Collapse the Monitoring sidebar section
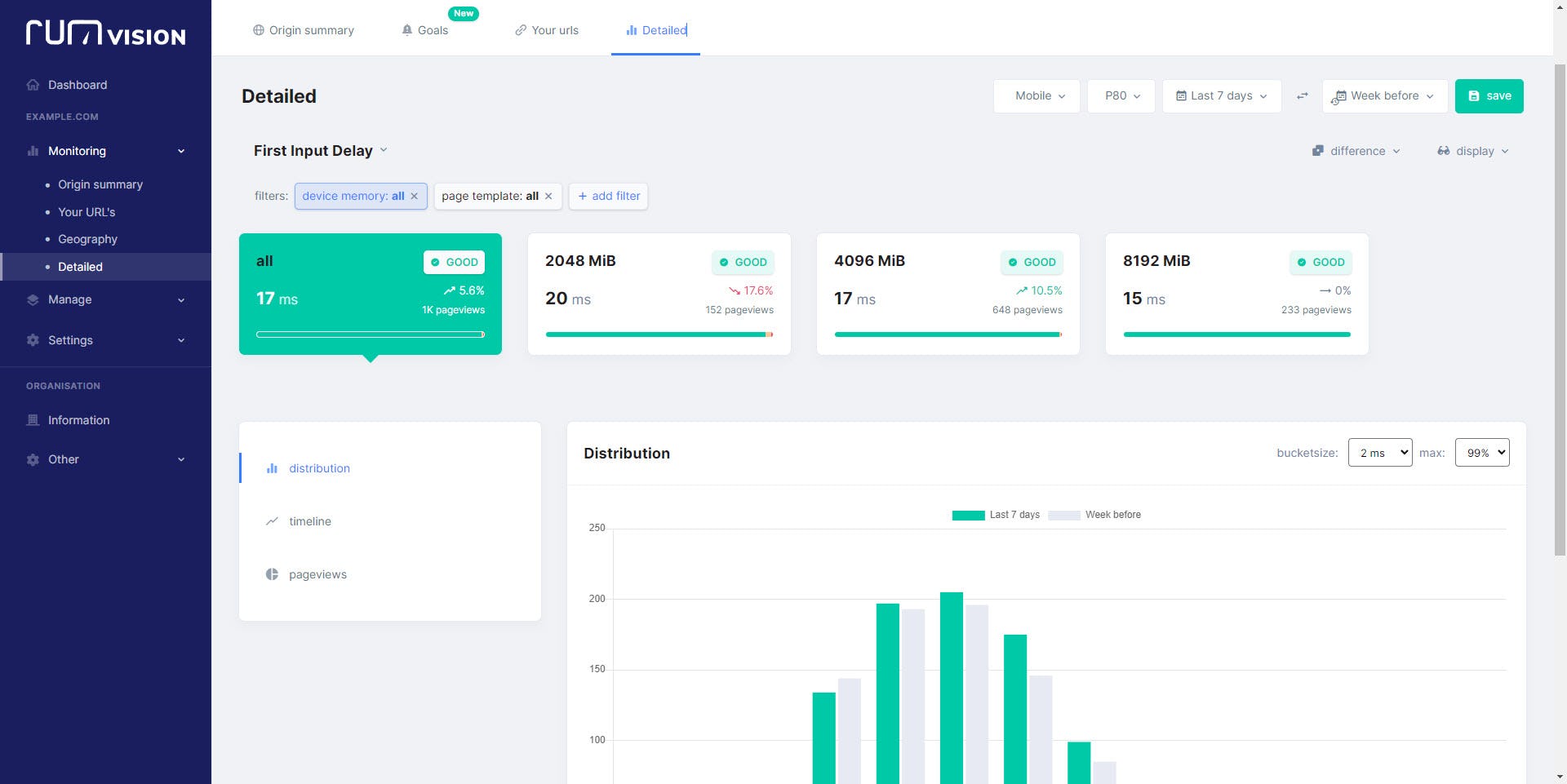This screenshot has height=784, width=1567. click(181, 151)
